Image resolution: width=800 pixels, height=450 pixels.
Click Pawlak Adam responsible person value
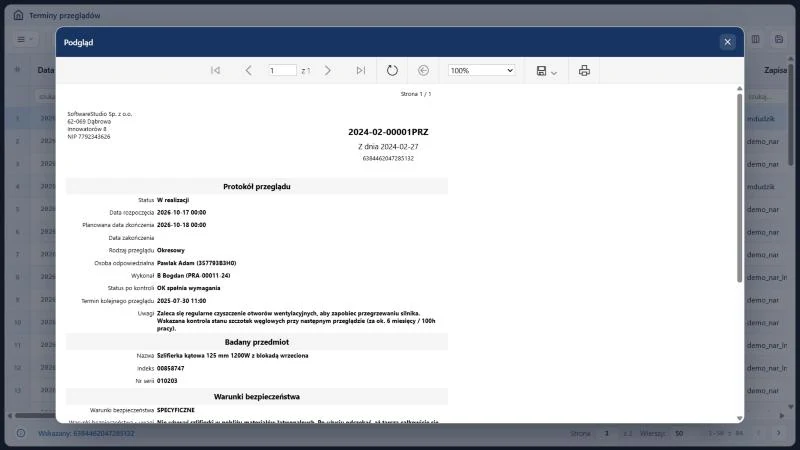196,263
